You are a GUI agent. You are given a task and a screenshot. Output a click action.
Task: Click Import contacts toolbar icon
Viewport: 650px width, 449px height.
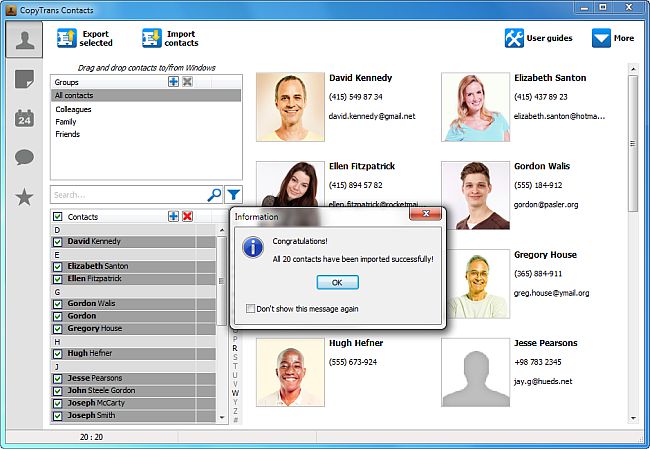152,38
